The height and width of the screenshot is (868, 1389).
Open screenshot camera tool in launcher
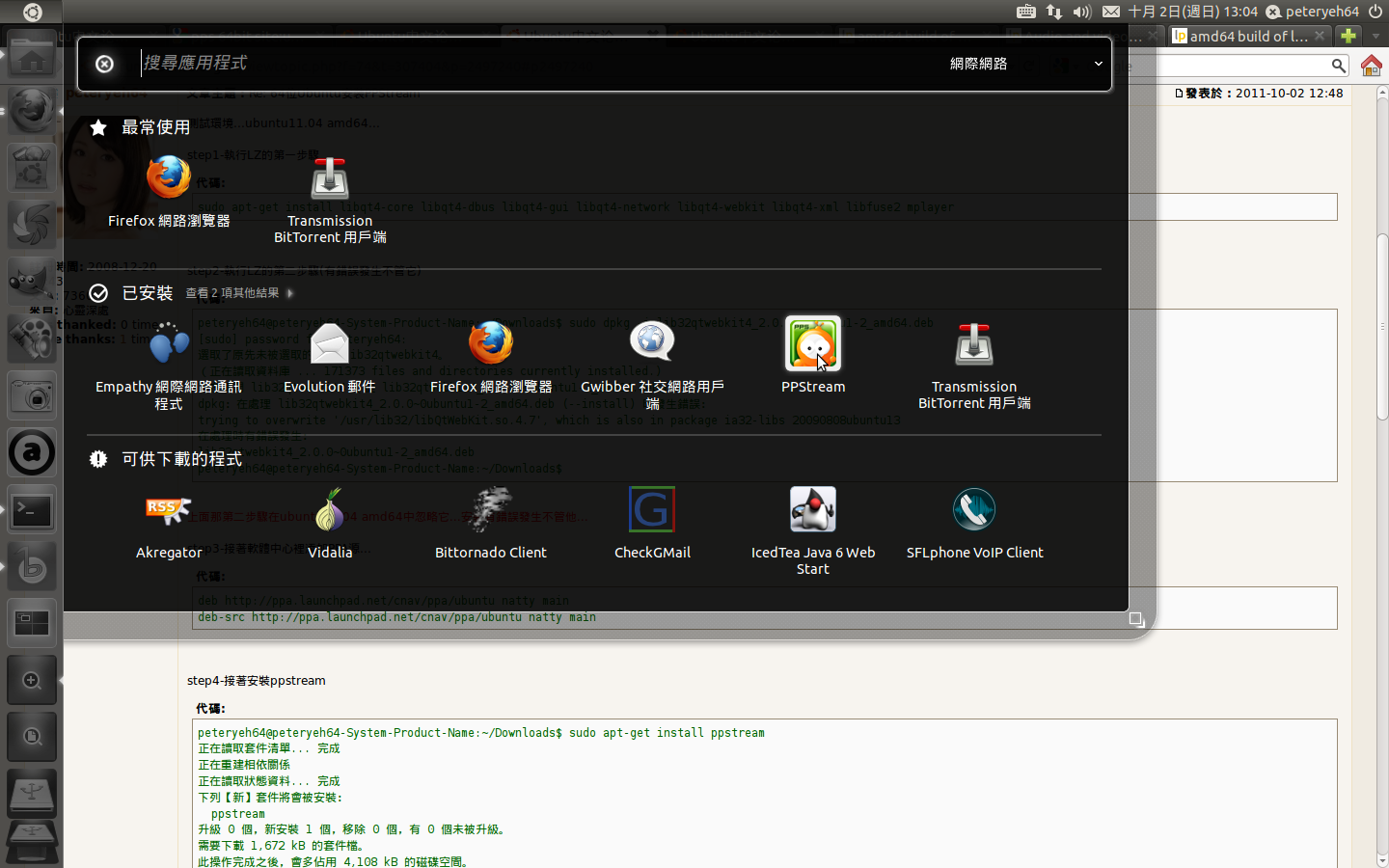pyautogui.click(x=32, y=396)
